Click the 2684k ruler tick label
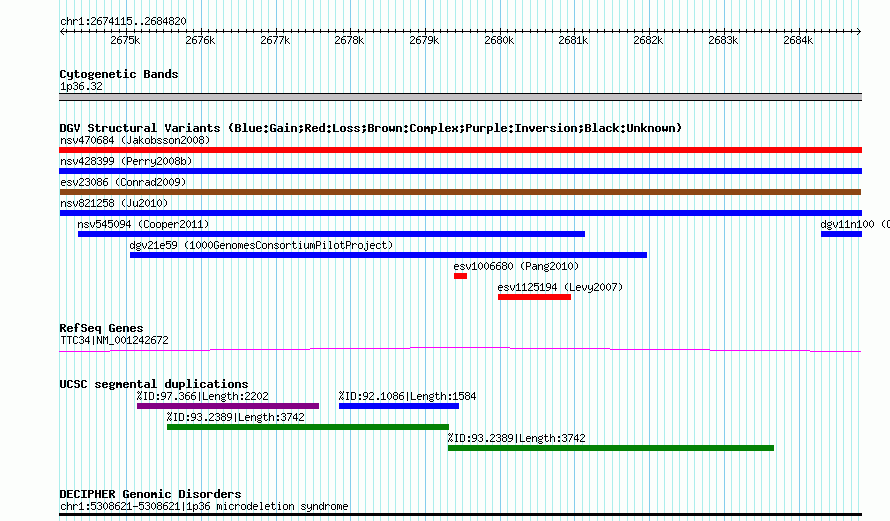The image size is (890, 521). tap(798, 40)
